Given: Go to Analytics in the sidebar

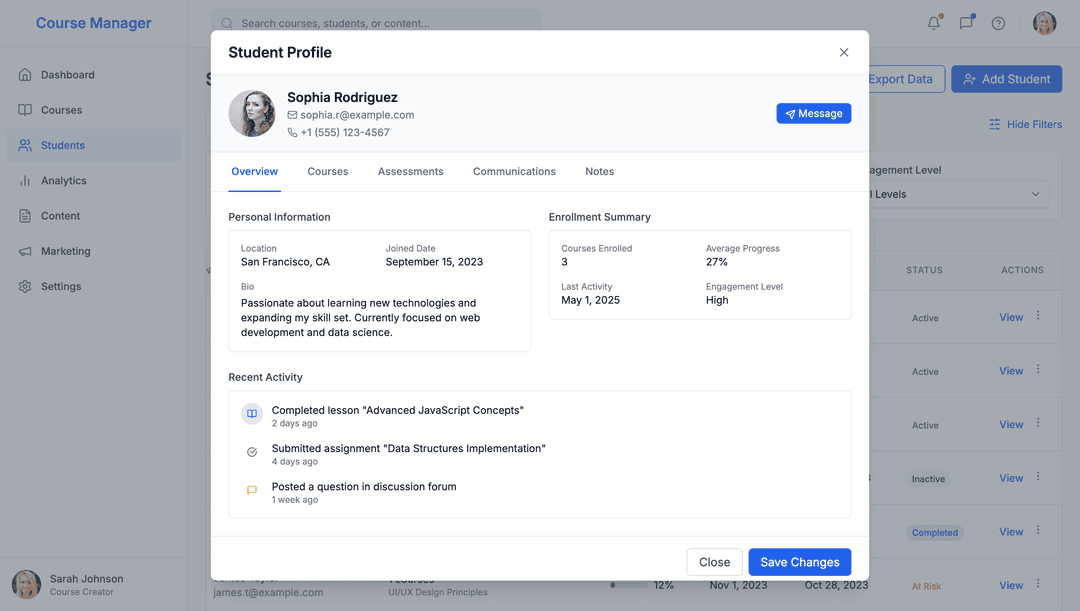Looking at the screenshot, I should point(64,181).
